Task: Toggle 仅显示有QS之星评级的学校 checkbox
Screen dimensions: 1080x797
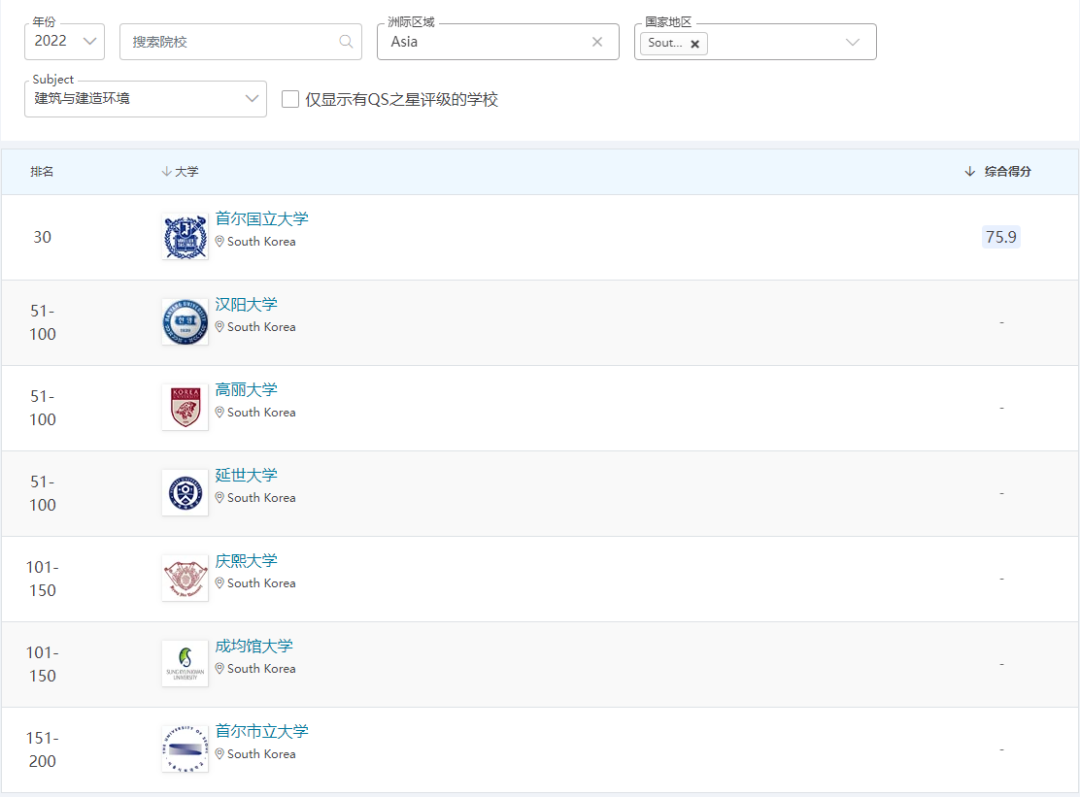Action: (x=291, y=99)
